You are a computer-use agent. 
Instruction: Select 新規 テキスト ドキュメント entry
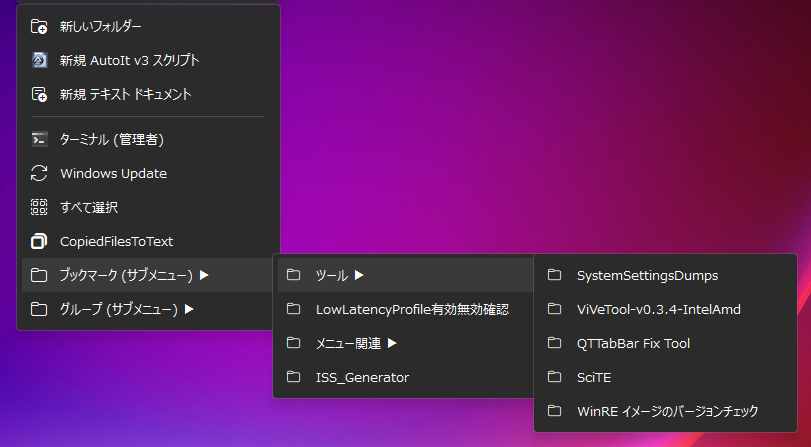(x=148, y=95)
